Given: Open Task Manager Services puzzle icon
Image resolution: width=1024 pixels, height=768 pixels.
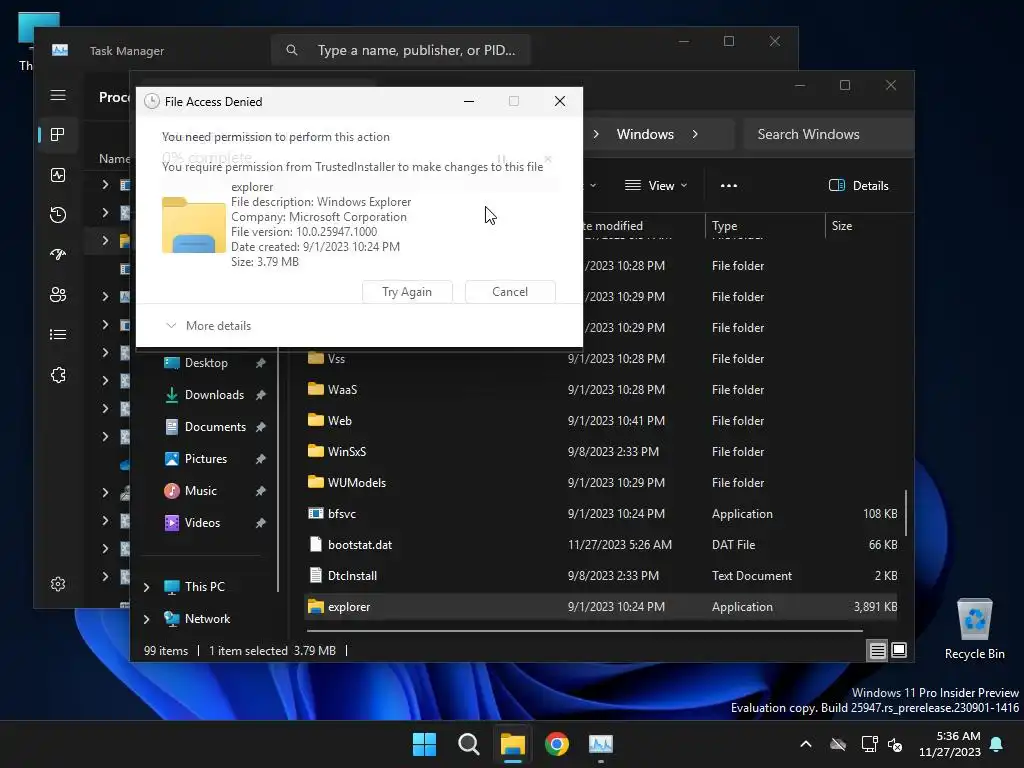Looking at the screenshot, I should click(x=58, y=375).
